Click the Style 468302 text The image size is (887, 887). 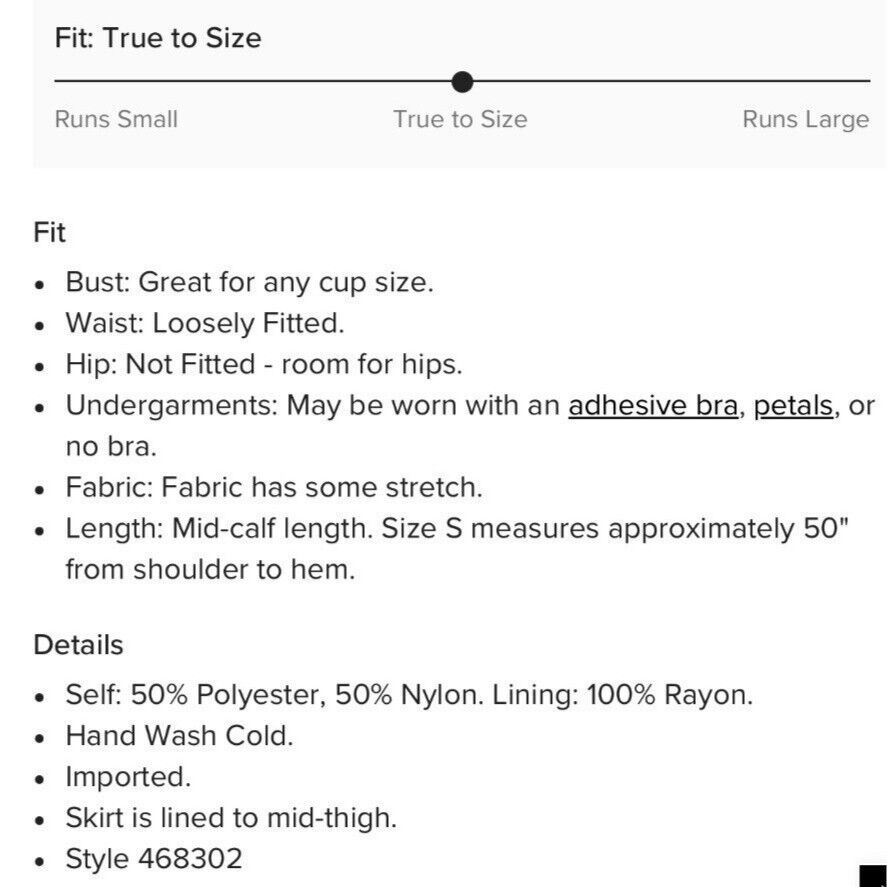tap(154, 859)
